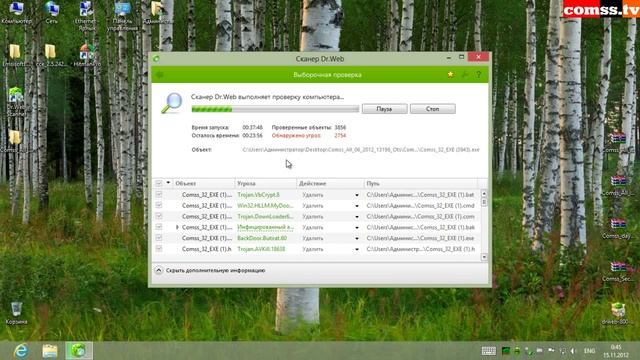
Task: Toggle the select-all checkbox in table header
Action: (x=159, y=183)
